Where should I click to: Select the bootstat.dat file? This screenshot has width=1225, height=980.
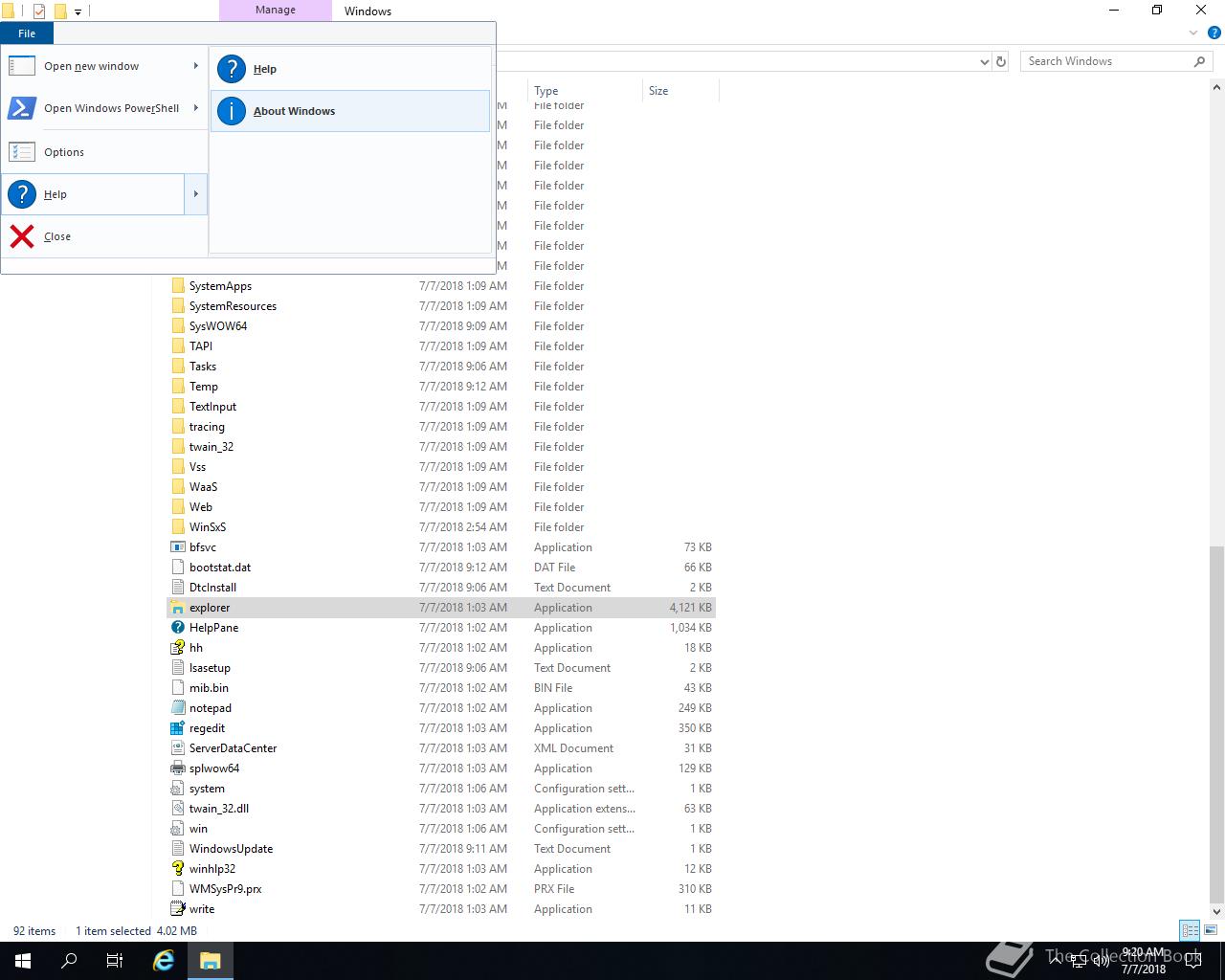click(x=220, y=568)
